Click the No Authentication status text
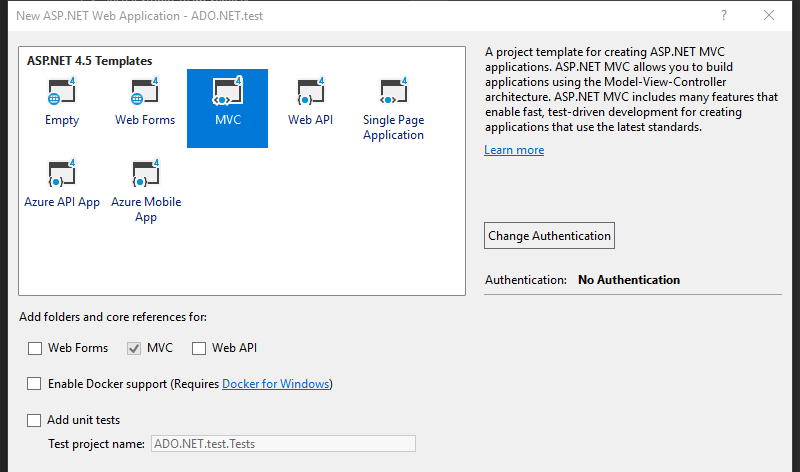This screenshot has width=800, height=472. tap(629, 280)
